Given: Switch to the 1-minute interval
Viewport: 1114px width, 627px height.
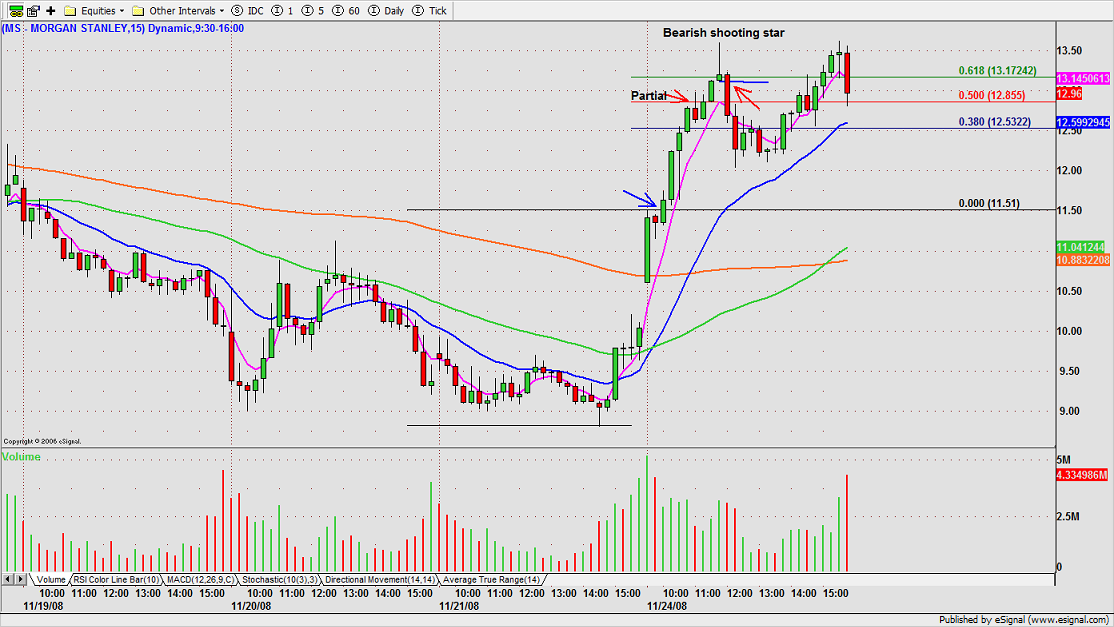Looking at the screenshot, I should coord(283,11).
